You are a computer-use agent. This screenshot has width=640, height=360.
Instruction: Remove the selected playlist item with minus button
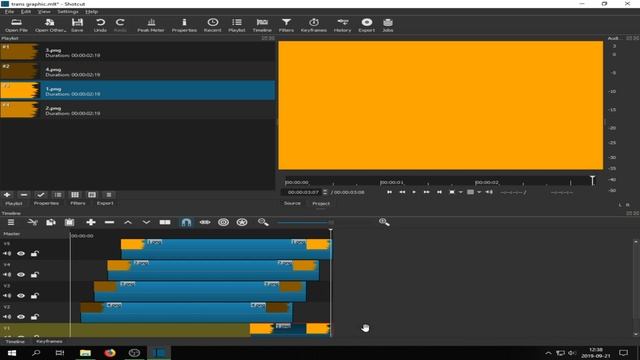(x=24, y=195)
